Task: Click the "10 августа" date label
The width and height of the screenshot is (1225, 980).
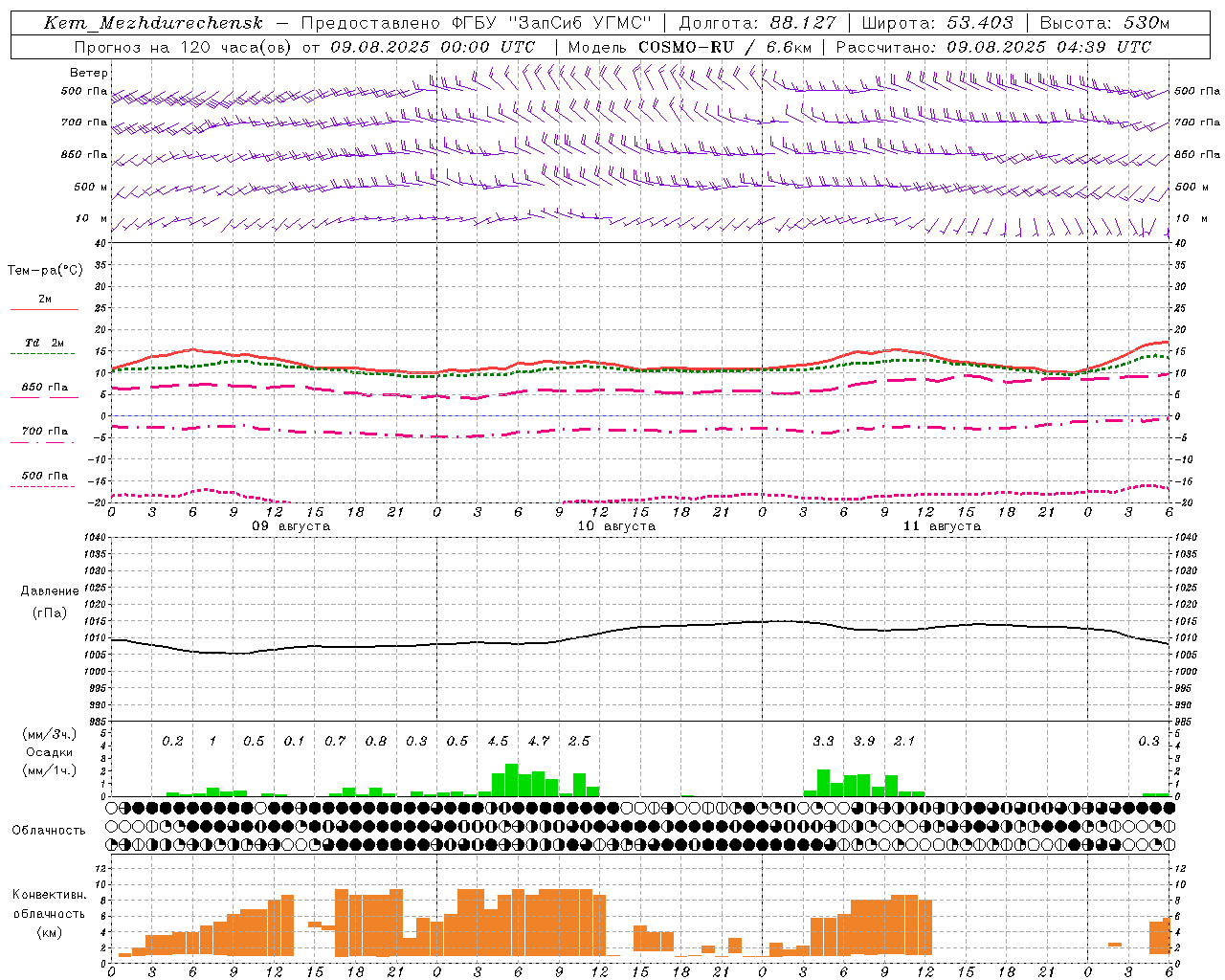Action: (x=616, y=526)
